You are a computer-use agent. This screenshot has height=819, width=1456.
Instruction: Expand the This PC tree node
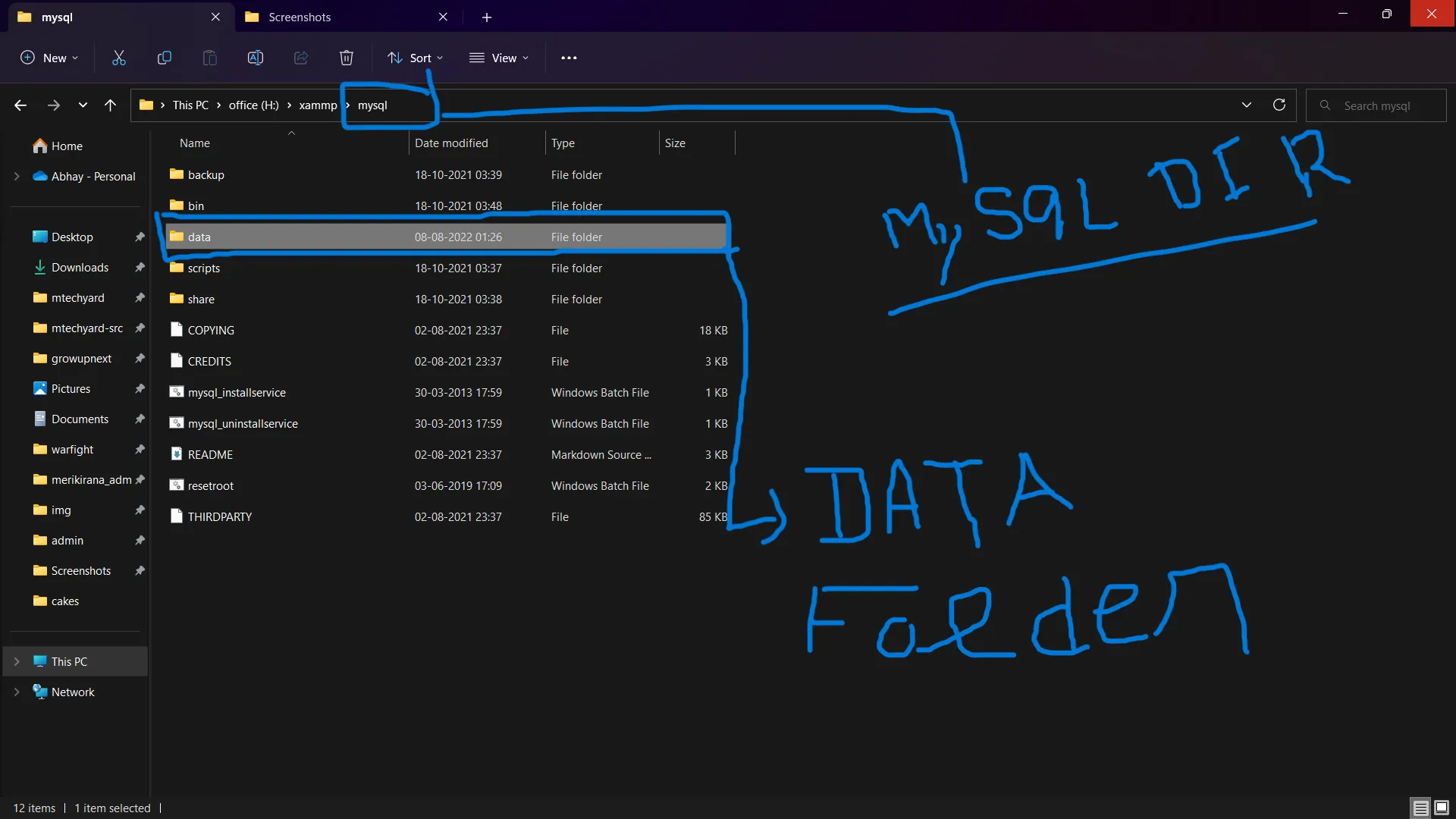(17, 661)
